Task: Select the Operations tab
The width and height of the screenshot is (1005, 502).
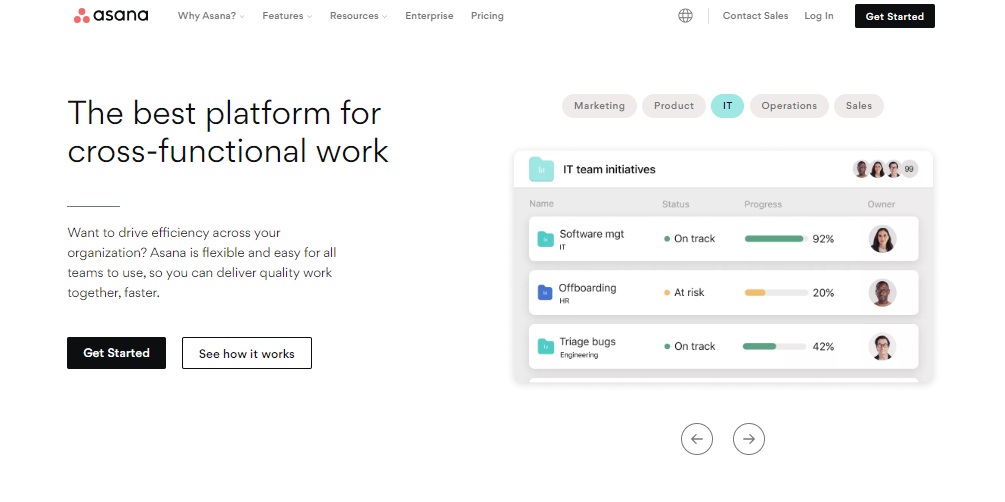Action: click(x=789, y=106)
